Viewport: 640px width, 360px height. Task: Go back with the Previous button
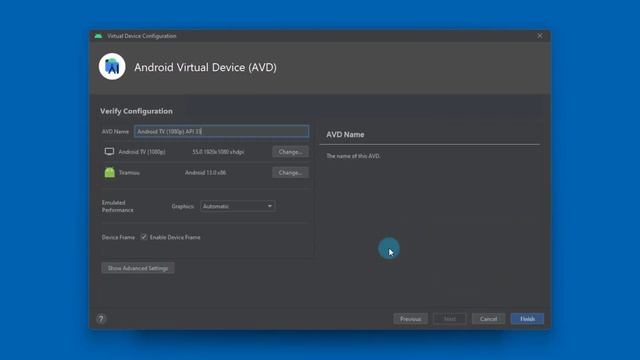click(411, 319)
